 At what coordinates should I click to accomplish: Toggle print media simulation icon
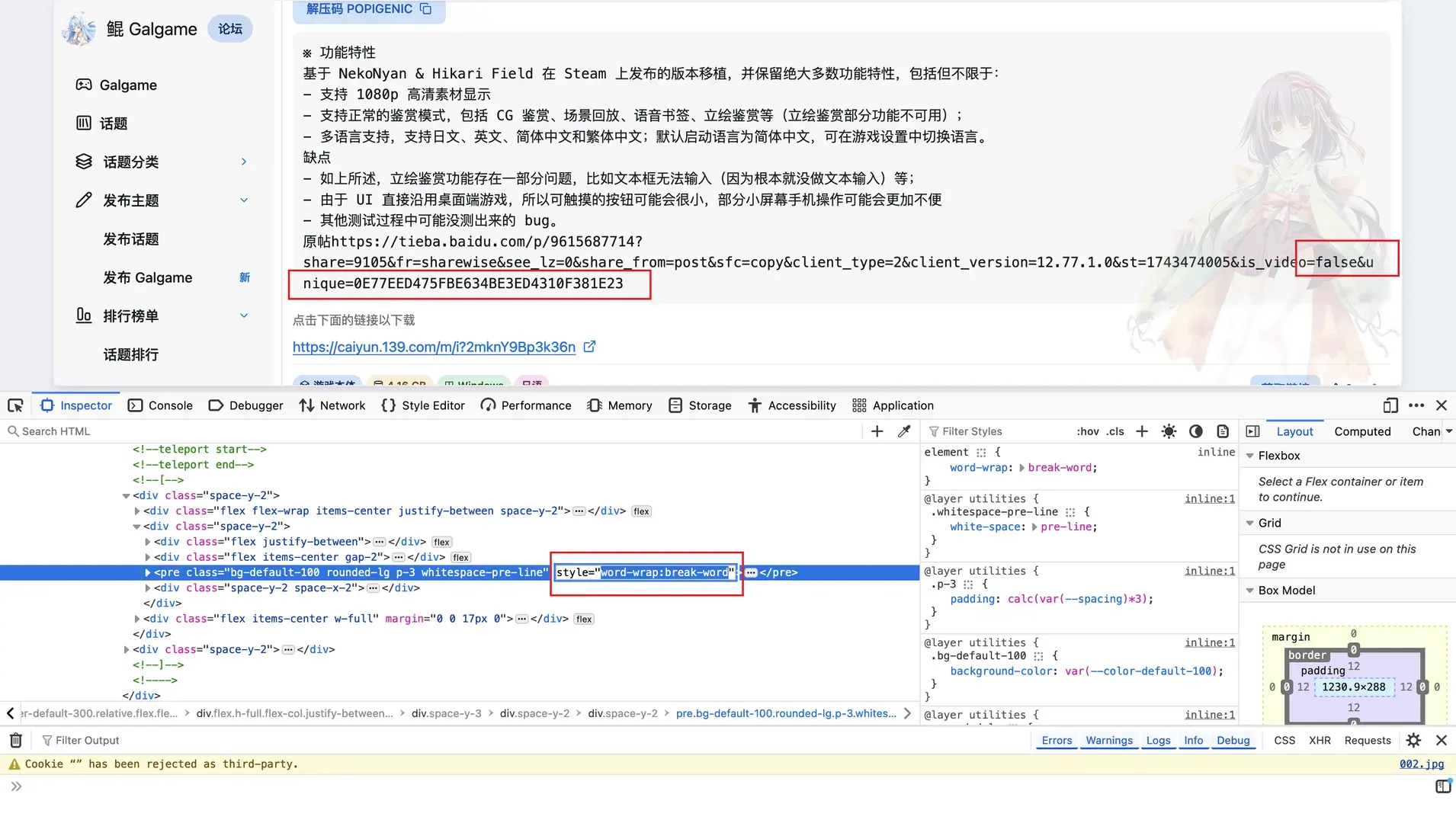tap(1223, 431)
